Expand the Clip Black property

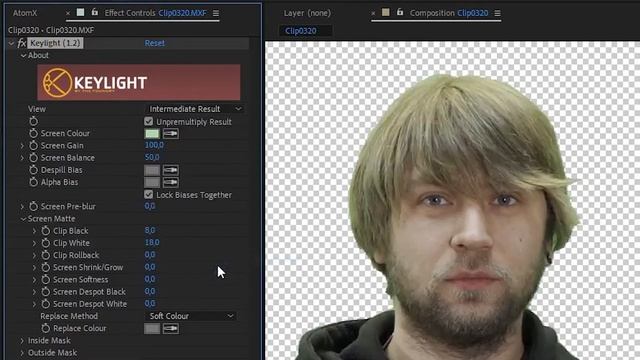[35, 231]
